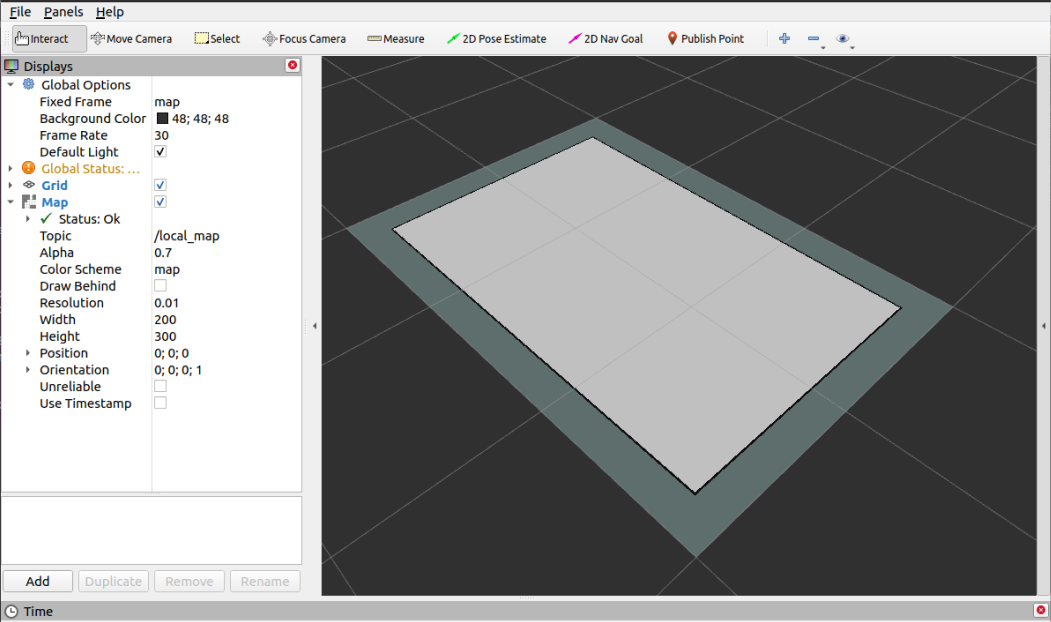This screenshot has width=1051, height=622.
Task: Activate the Move Camera tool
Action: click(131, 38)
